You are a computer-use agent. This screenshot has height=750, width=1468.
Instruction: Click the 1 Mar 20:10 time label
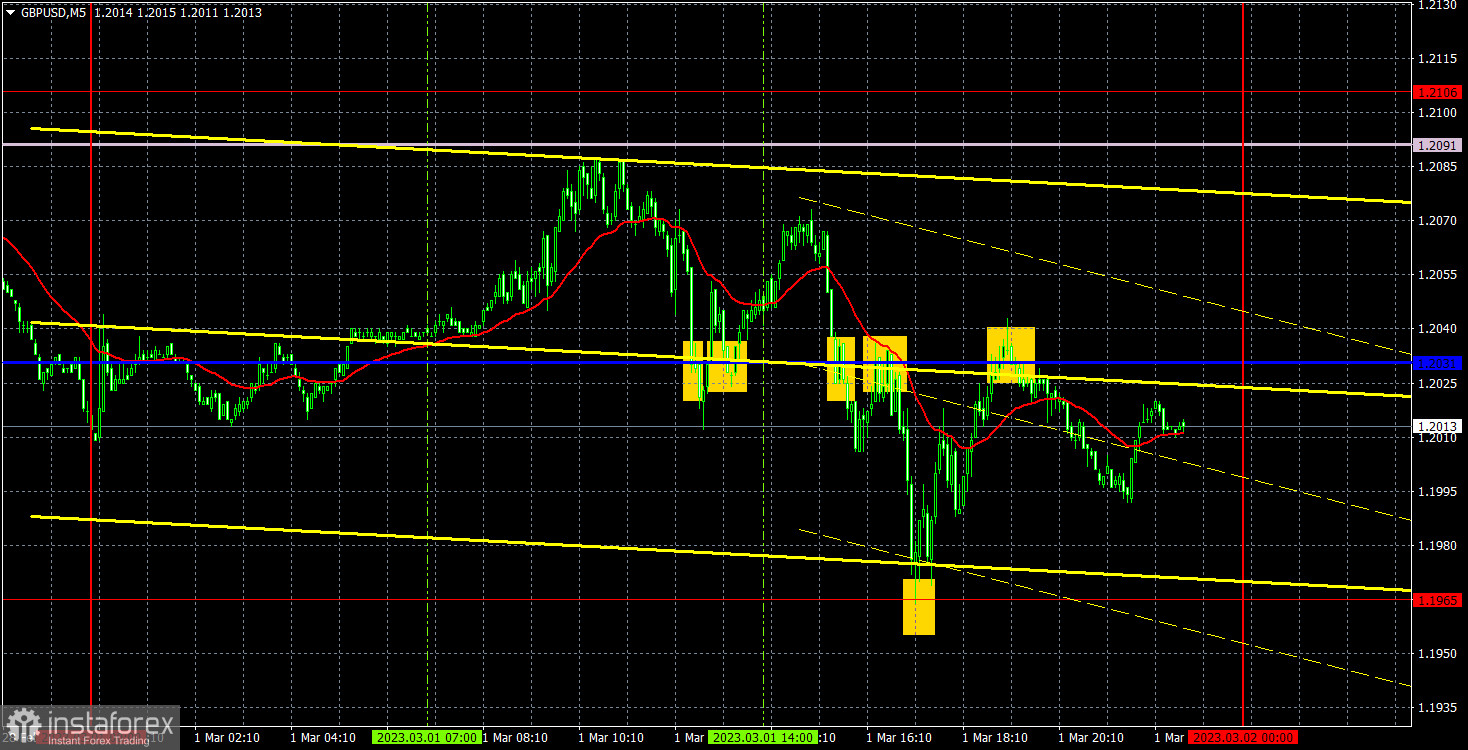[1091, 738]
